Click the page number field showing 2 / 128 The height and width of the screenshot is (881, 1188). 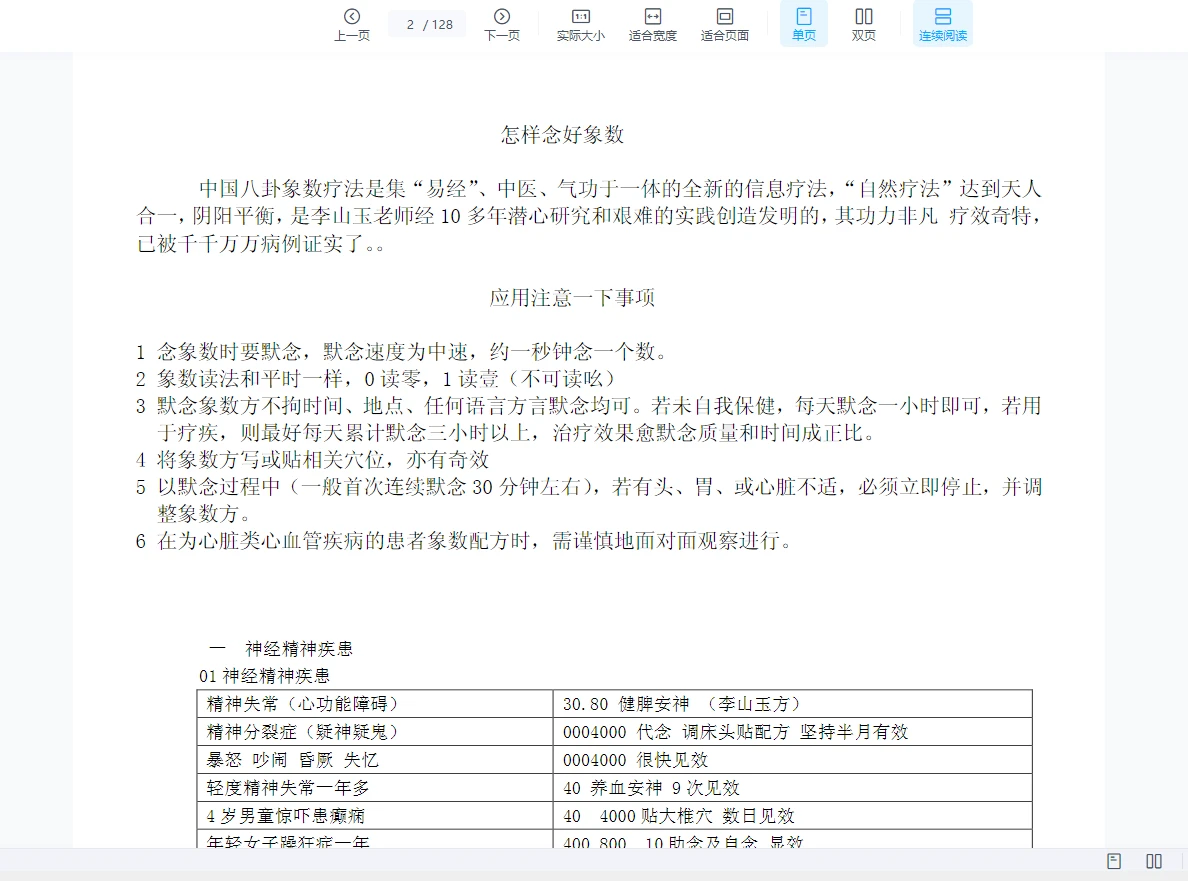click(x=429, y=24)
